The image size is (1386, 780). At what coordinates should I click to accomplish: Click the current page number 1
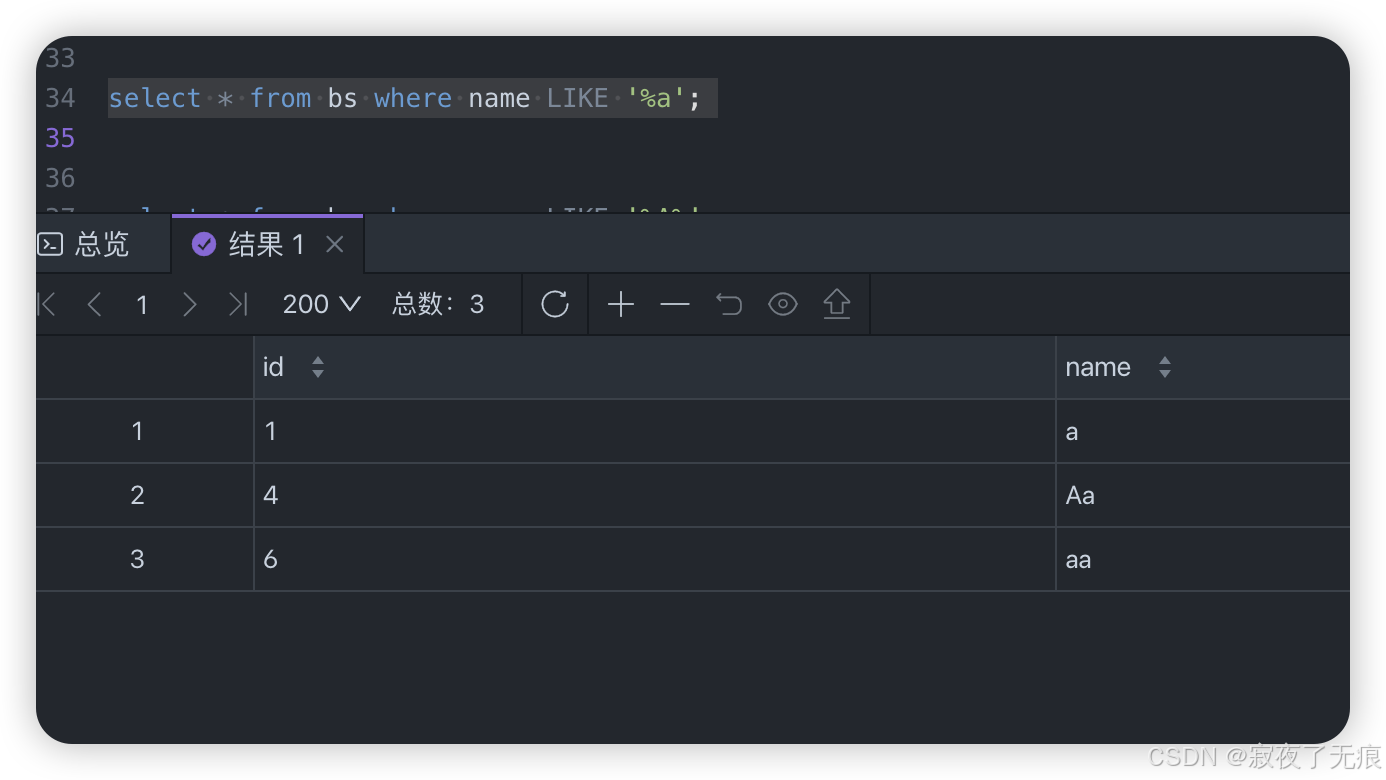(x=142, y=305)
